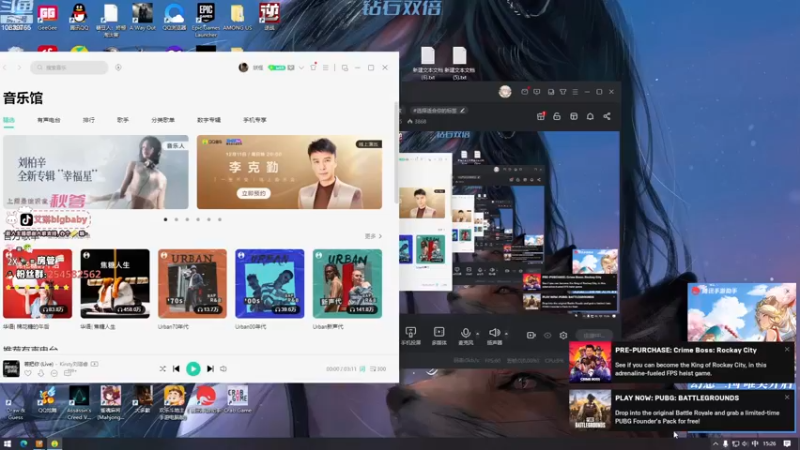
Task: Click the listen-to-identify icon beside search box
Action: pos(118,67)
